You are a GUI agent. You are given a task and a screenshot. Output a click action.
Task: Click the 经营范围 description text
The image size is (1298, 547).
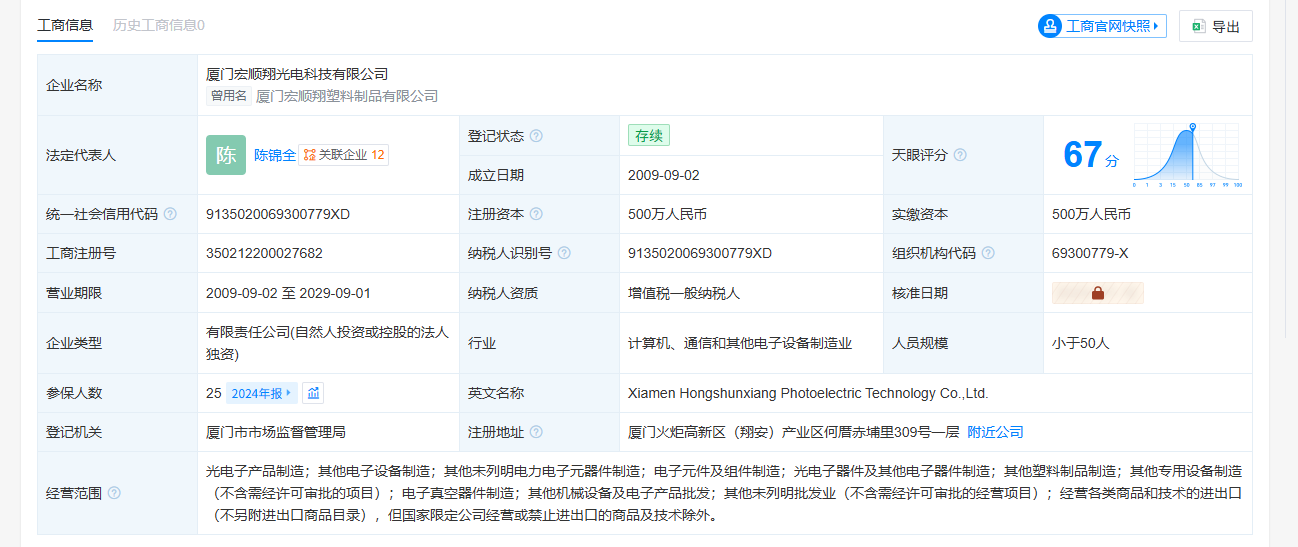[726, 493]
